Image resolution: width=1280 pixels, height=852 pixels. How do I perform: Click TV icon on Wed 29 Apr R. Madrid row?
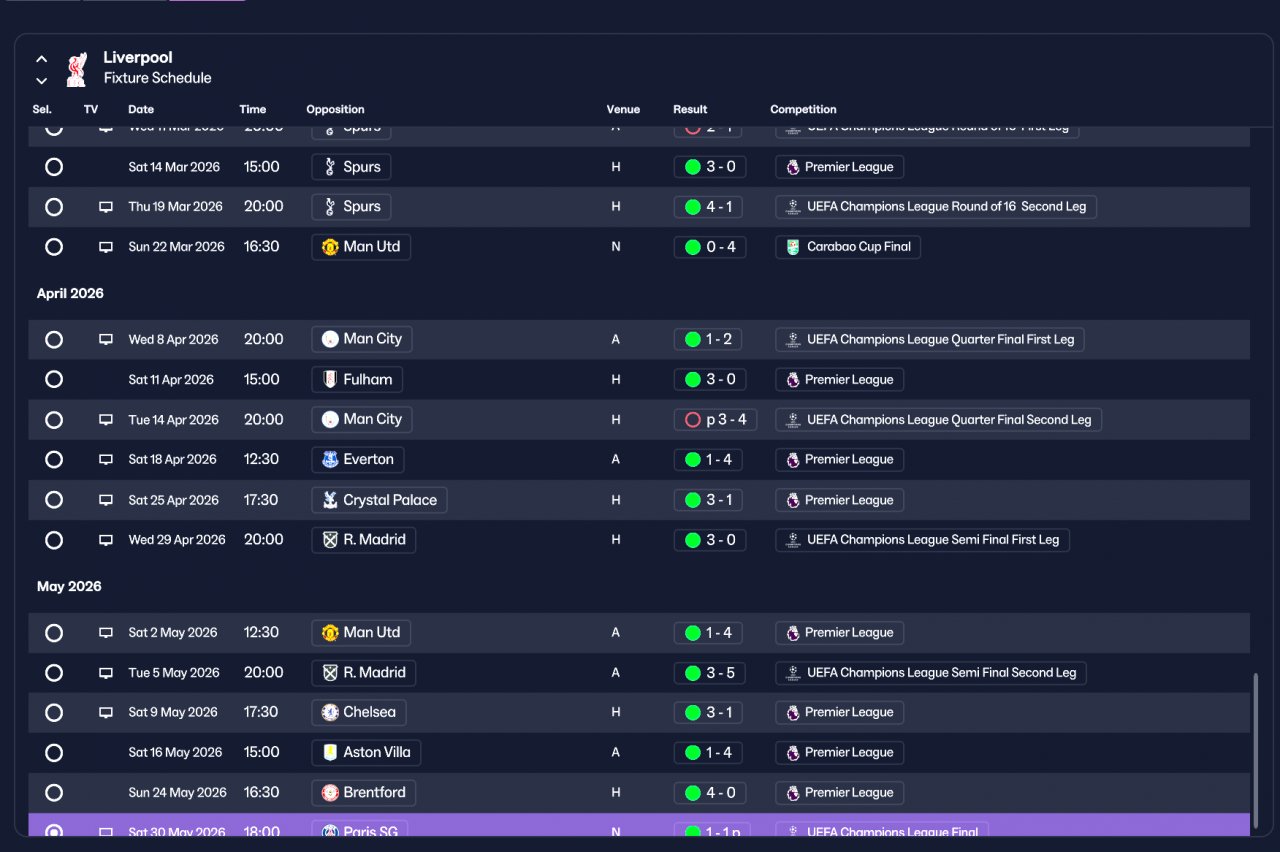pos(106,540)
